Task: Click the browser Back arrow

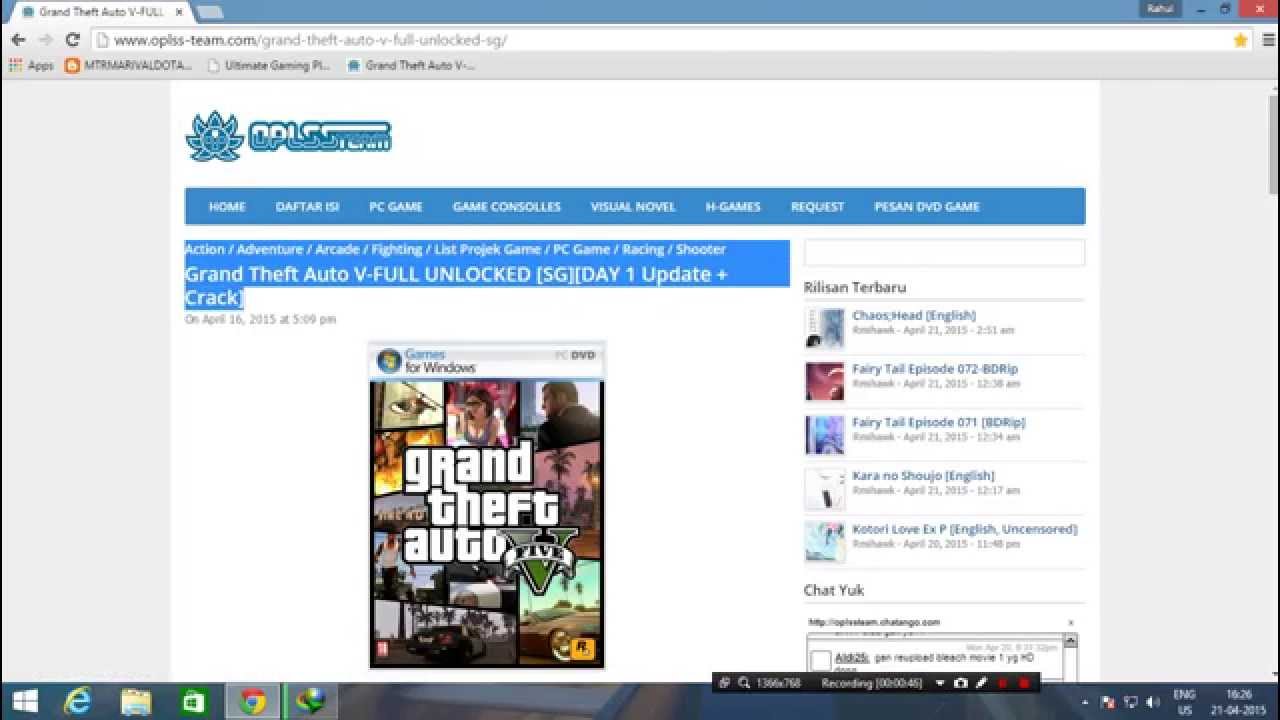Action: click(18, 40)
